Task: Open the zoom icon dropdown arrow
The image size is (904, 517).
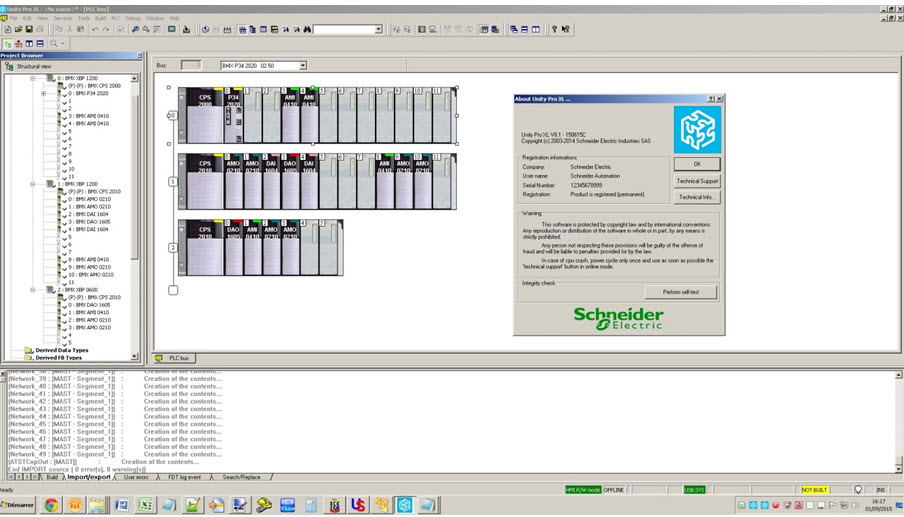Action: click(63, 44)
